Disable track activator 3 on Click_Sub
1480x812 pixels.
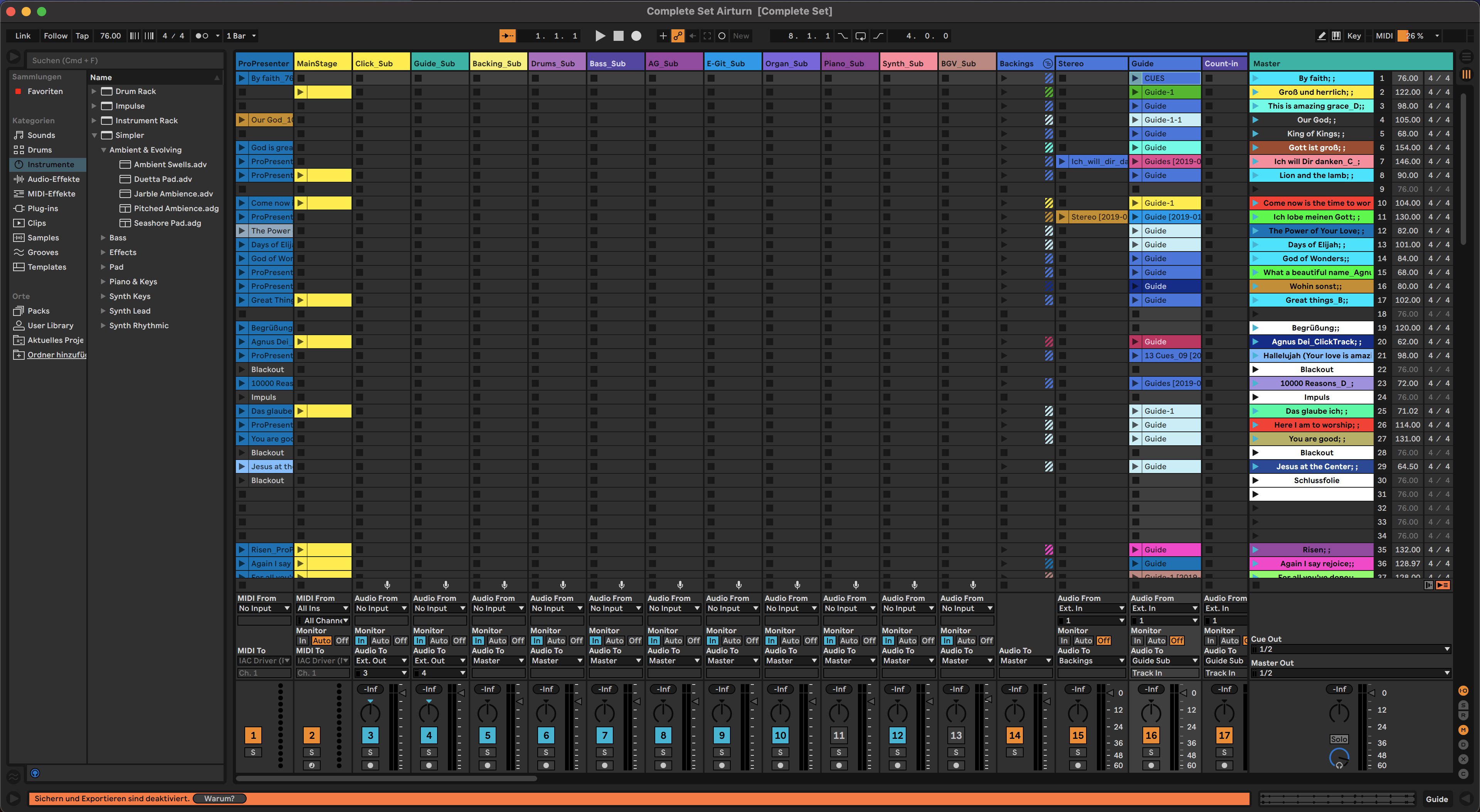tap(370, 735)
